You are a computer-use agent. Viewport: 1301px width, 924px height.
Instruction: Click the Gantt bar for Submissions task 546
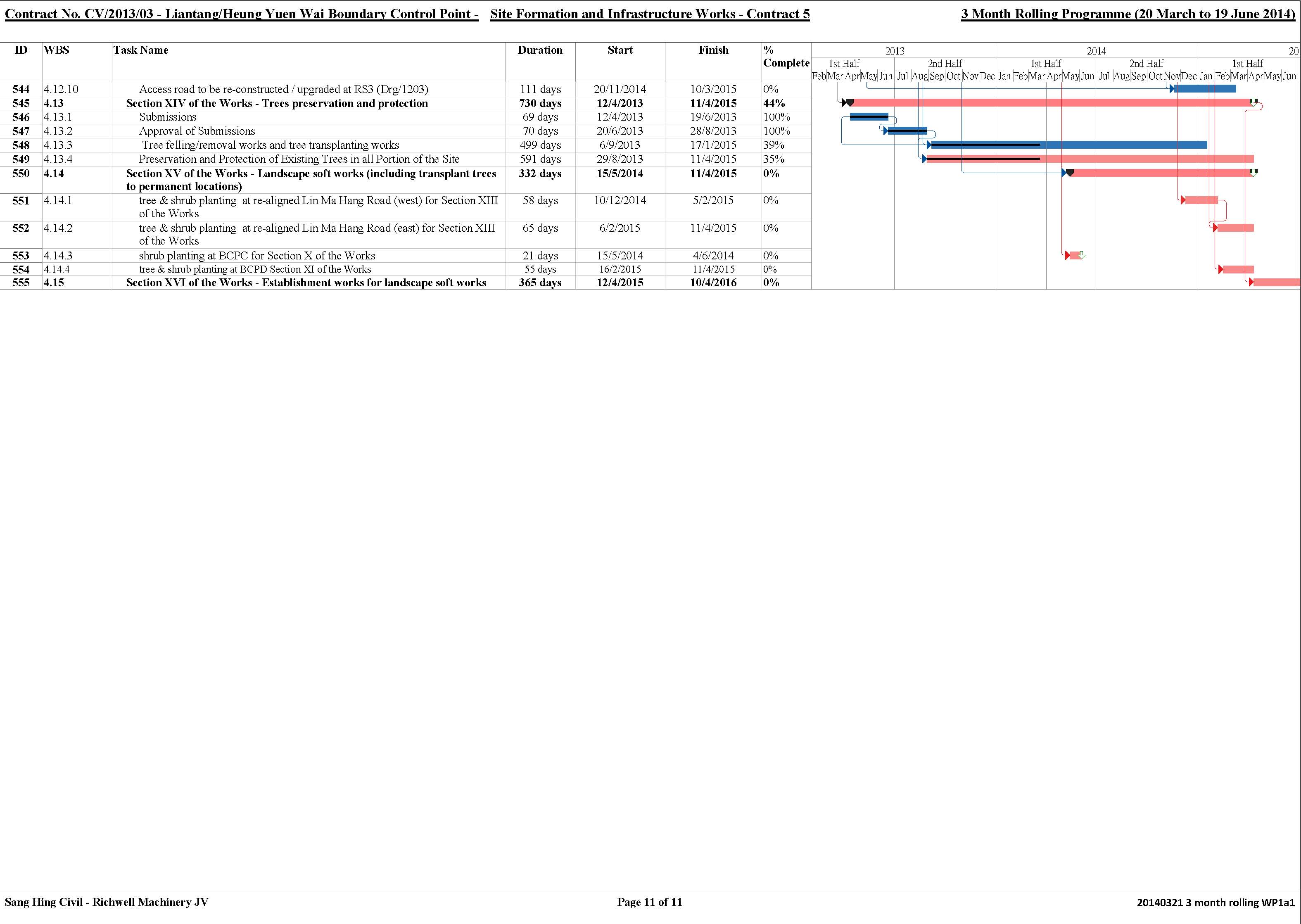(869, 116)
